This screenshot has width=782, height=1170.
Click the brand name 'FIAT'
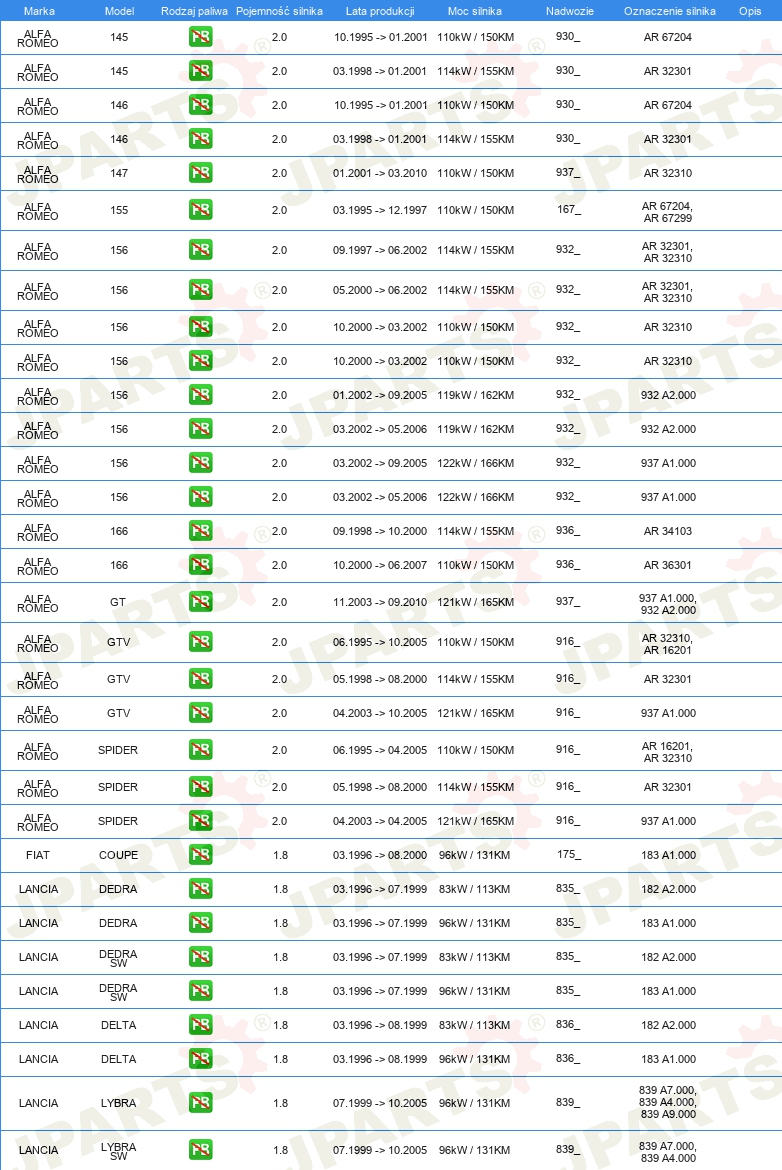[38, 855]
